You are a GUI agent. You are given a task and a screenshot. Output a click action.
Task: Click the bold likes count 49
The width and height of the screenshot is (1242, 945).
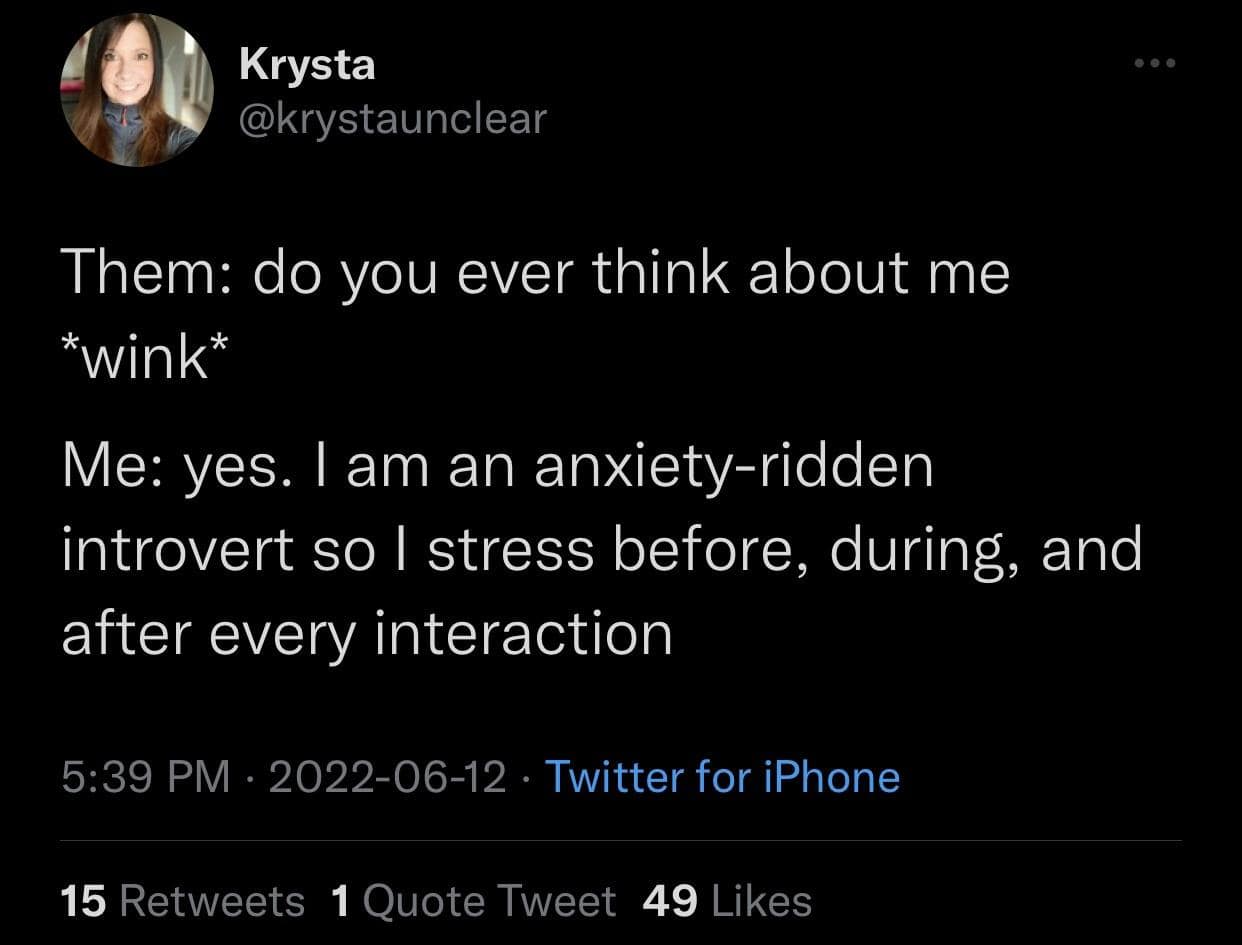pos(670,901)
